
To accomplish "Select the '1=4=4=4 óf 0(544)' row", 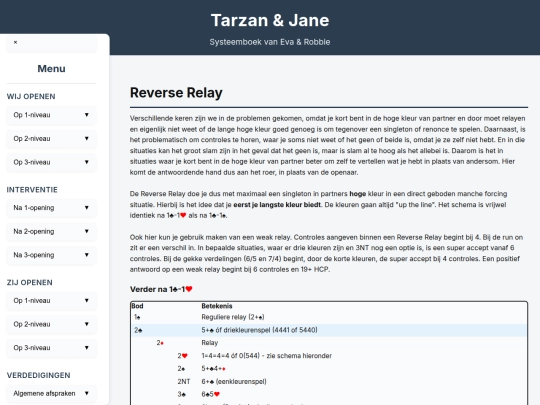I will (329, 356).
